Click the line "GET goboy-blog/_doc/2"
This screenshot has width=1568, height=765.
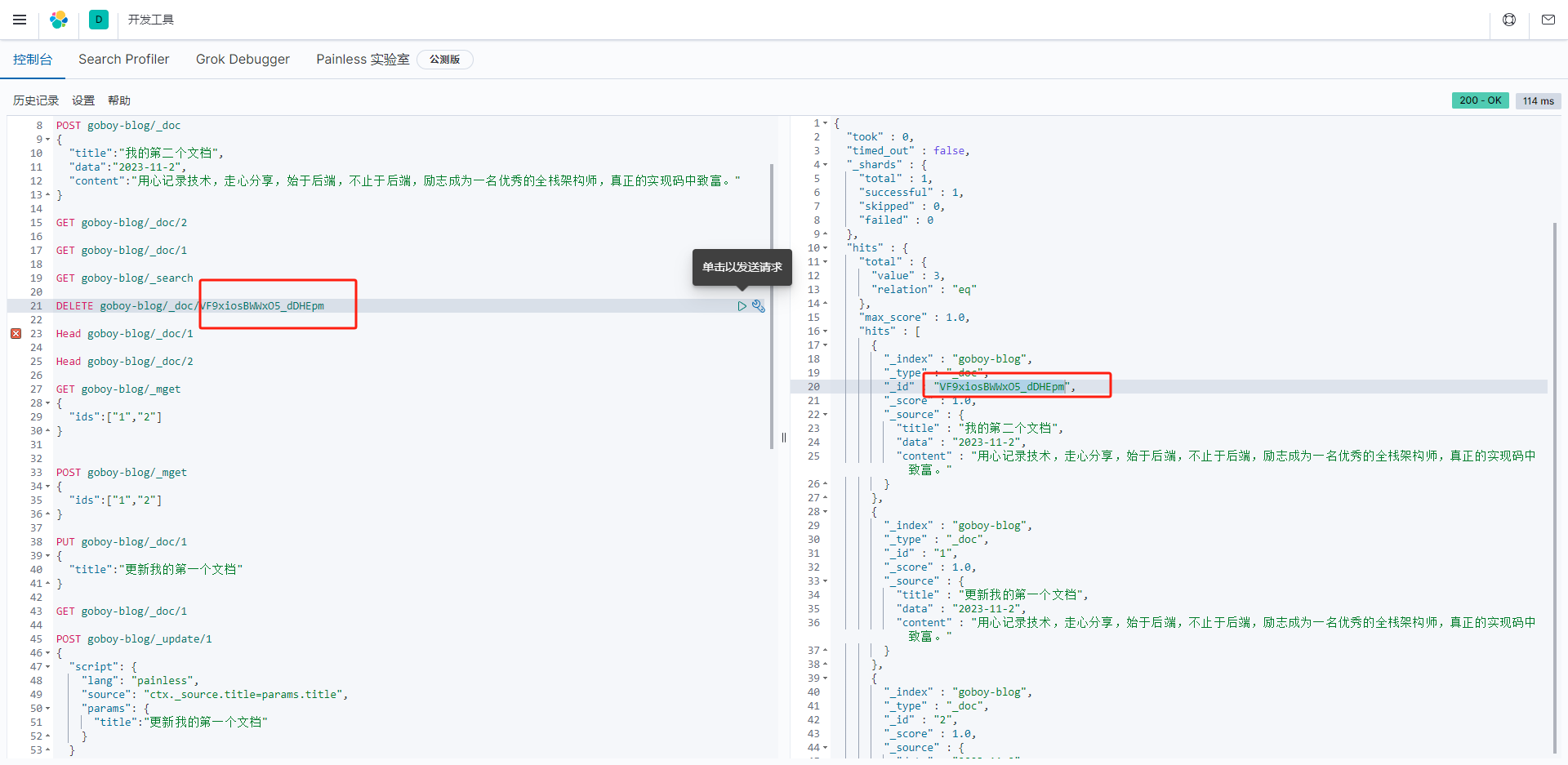pos(122,223)
